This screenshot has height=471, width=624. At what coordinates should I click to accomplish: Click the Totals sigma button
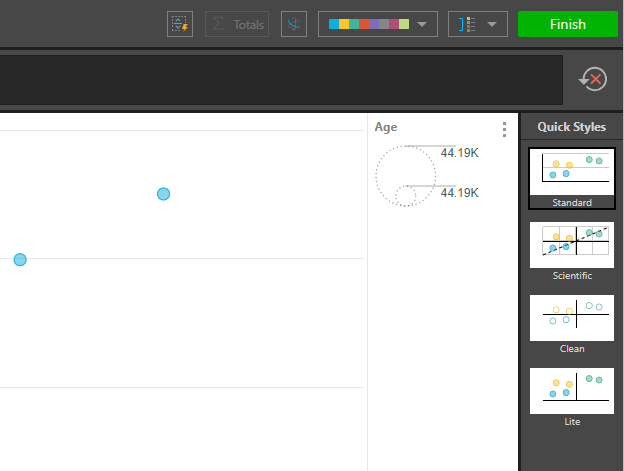coord(237,24)
